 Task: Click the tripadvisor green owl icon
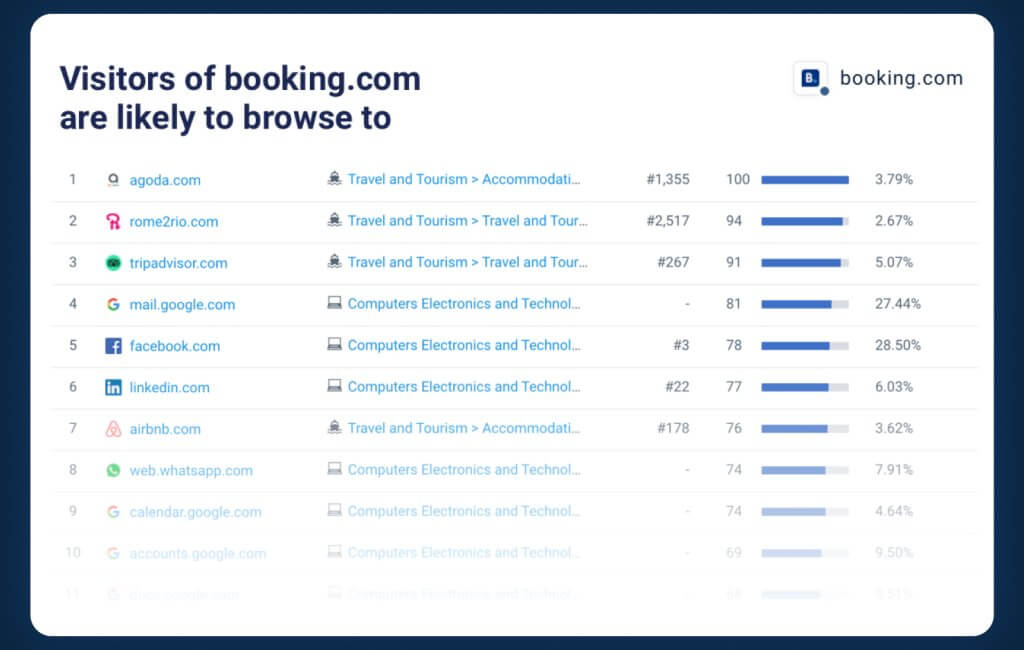[113, 263]
